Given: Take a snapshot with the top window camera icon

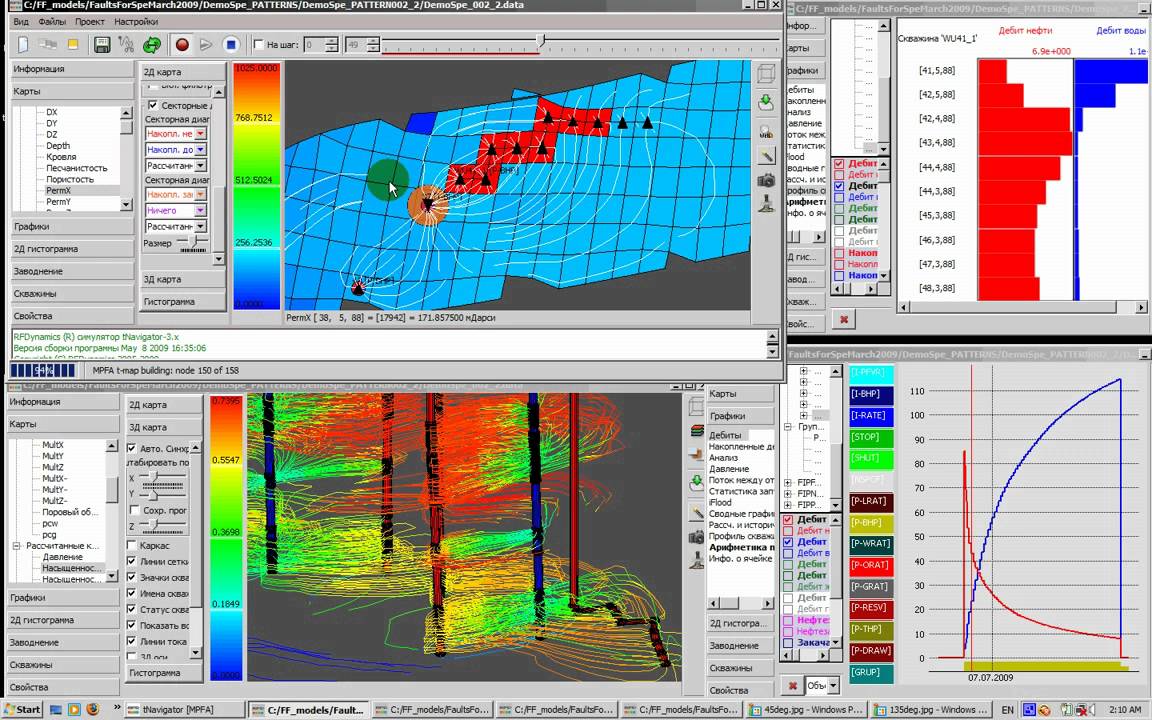Looking at the screenshot, I should click(766, 179).
